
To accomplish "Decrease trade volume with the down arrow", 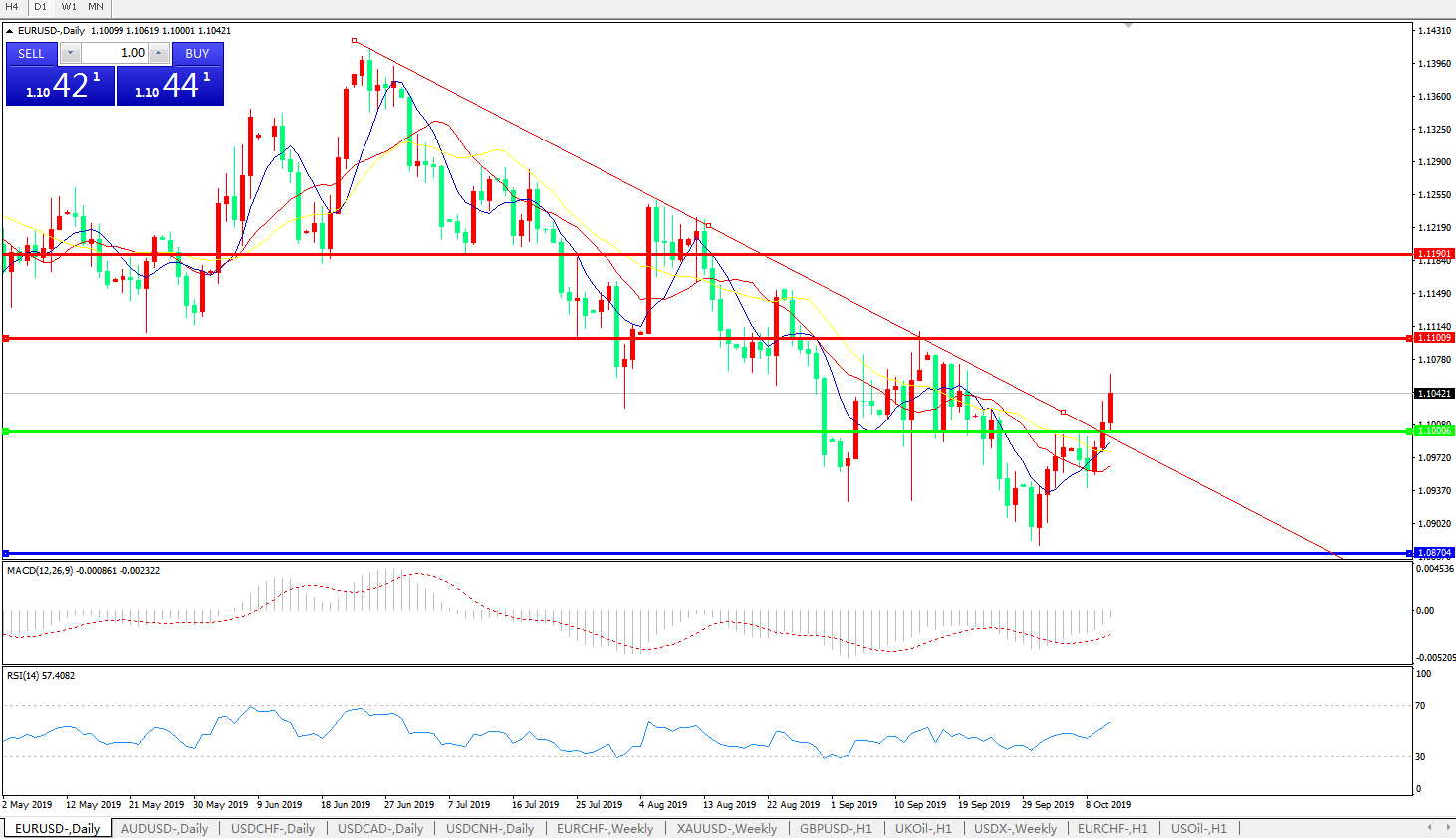I will point(70,53).
